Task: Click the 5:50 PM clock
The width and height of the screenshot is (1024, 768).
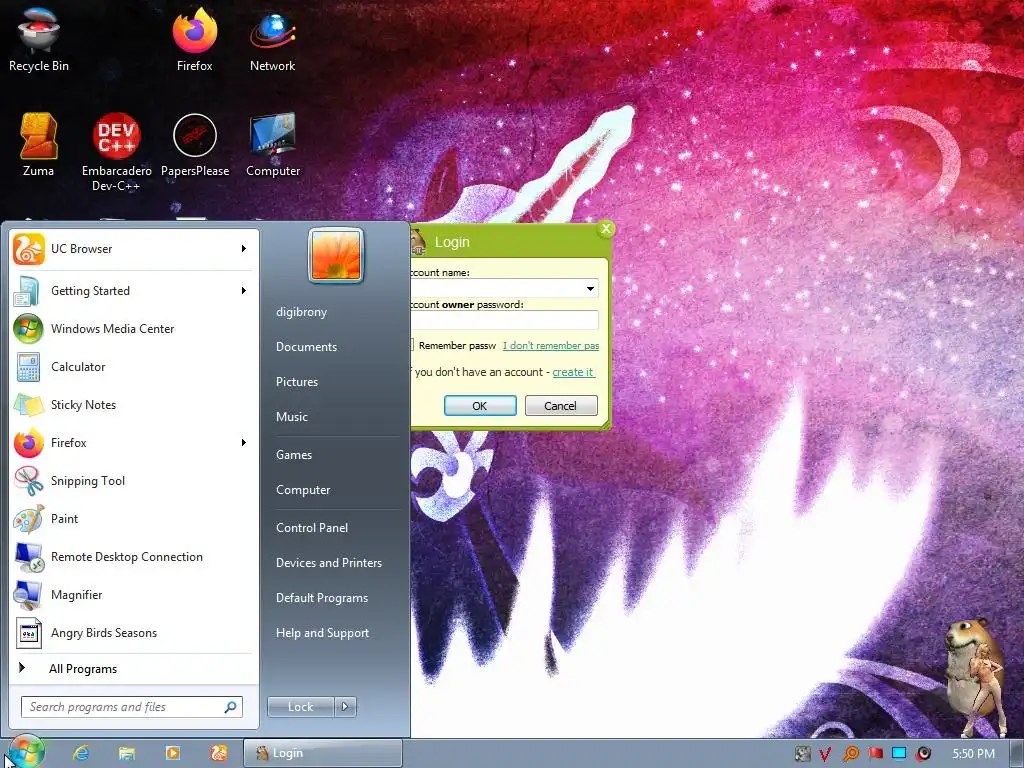Action: coord(973,754)
